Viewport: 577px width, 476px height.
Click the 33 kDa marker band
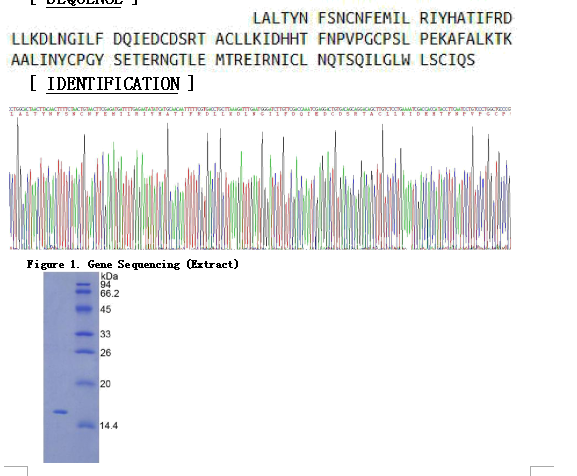click(x=84, y=334)
